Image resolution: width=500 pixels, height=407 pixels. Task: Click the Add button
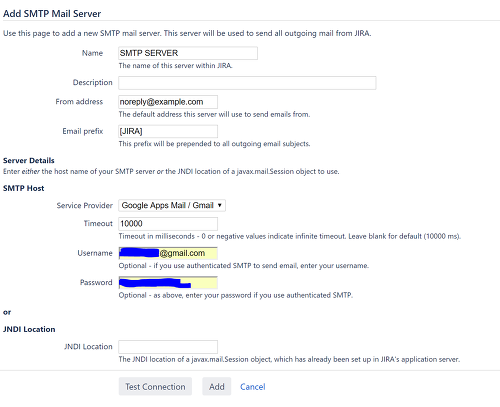pyautogui.click(x=217, y=386)
